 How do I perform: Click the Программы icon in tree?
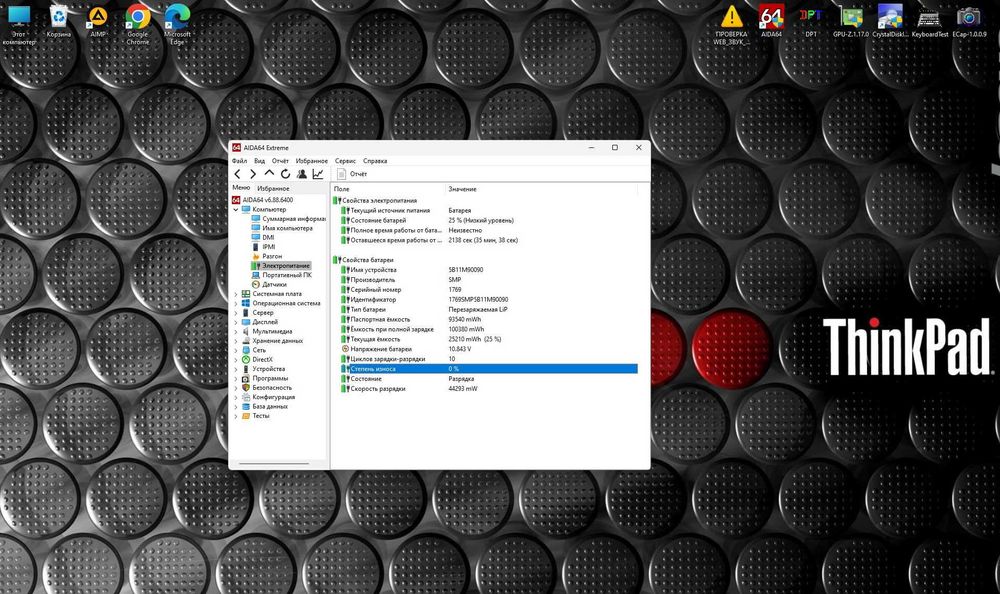(x=246, y=378)
